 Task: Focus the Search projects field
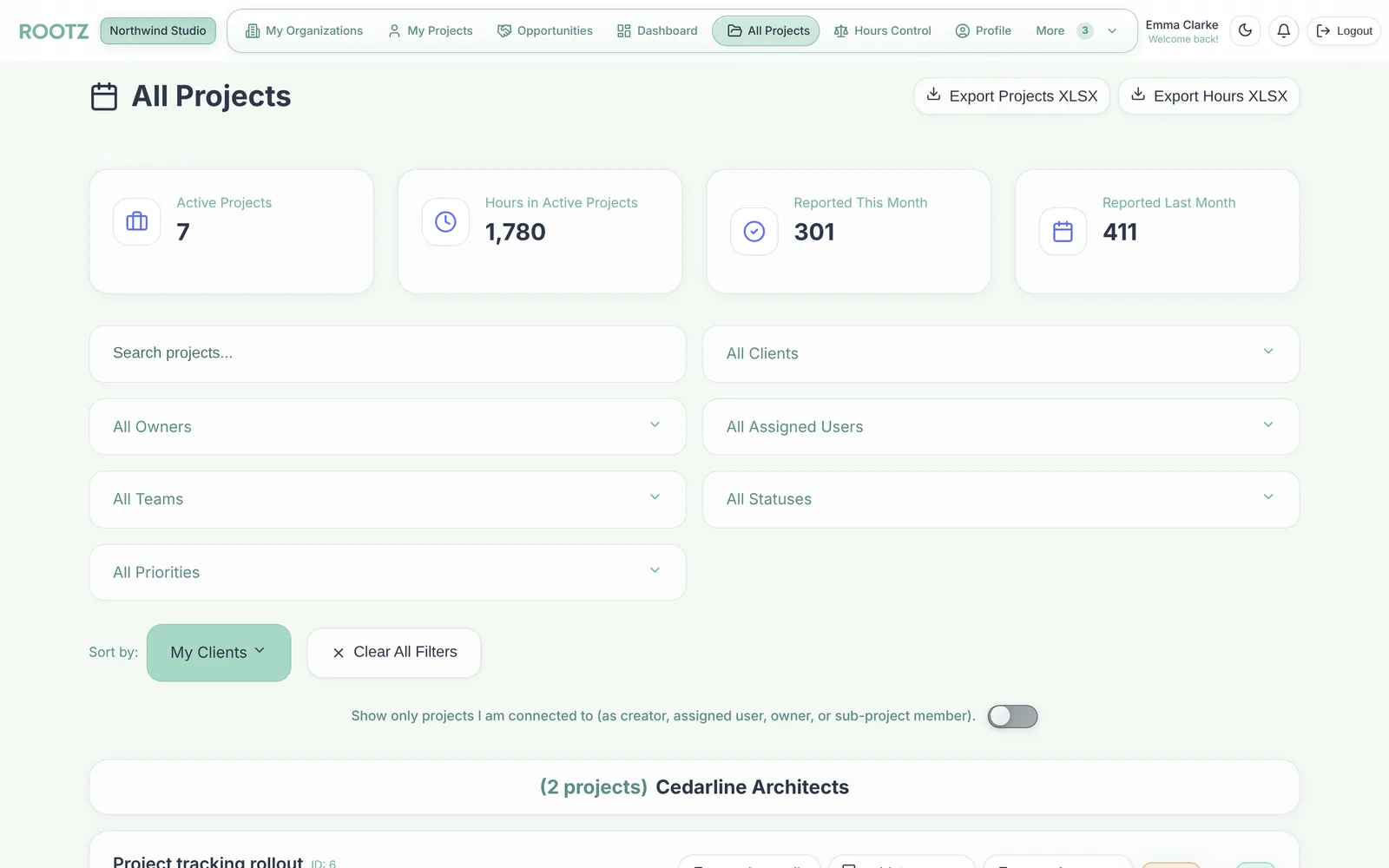click(387, 353)
